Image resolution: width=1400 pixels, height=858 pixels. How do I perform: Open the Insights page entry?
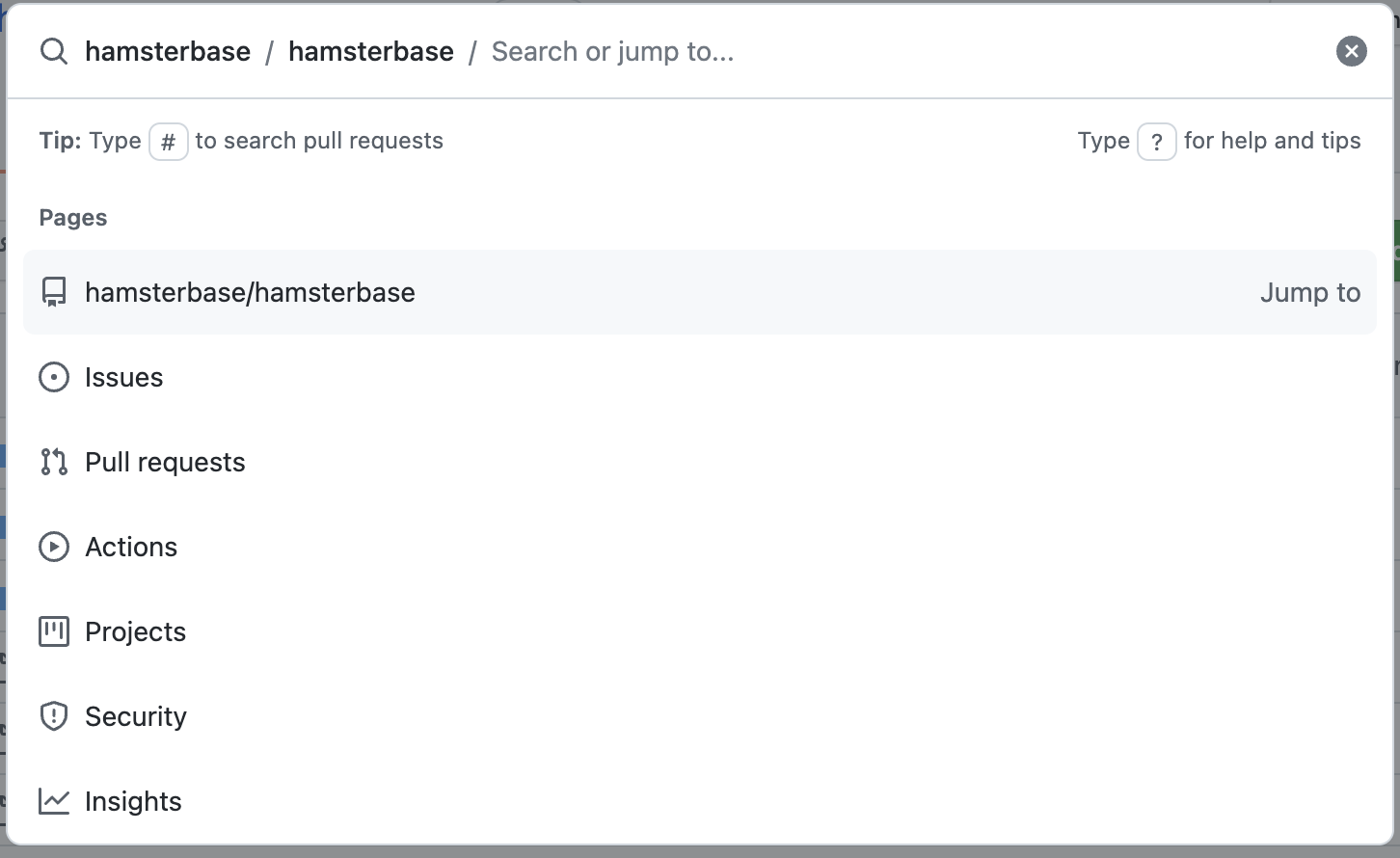[x=133, y=801]
